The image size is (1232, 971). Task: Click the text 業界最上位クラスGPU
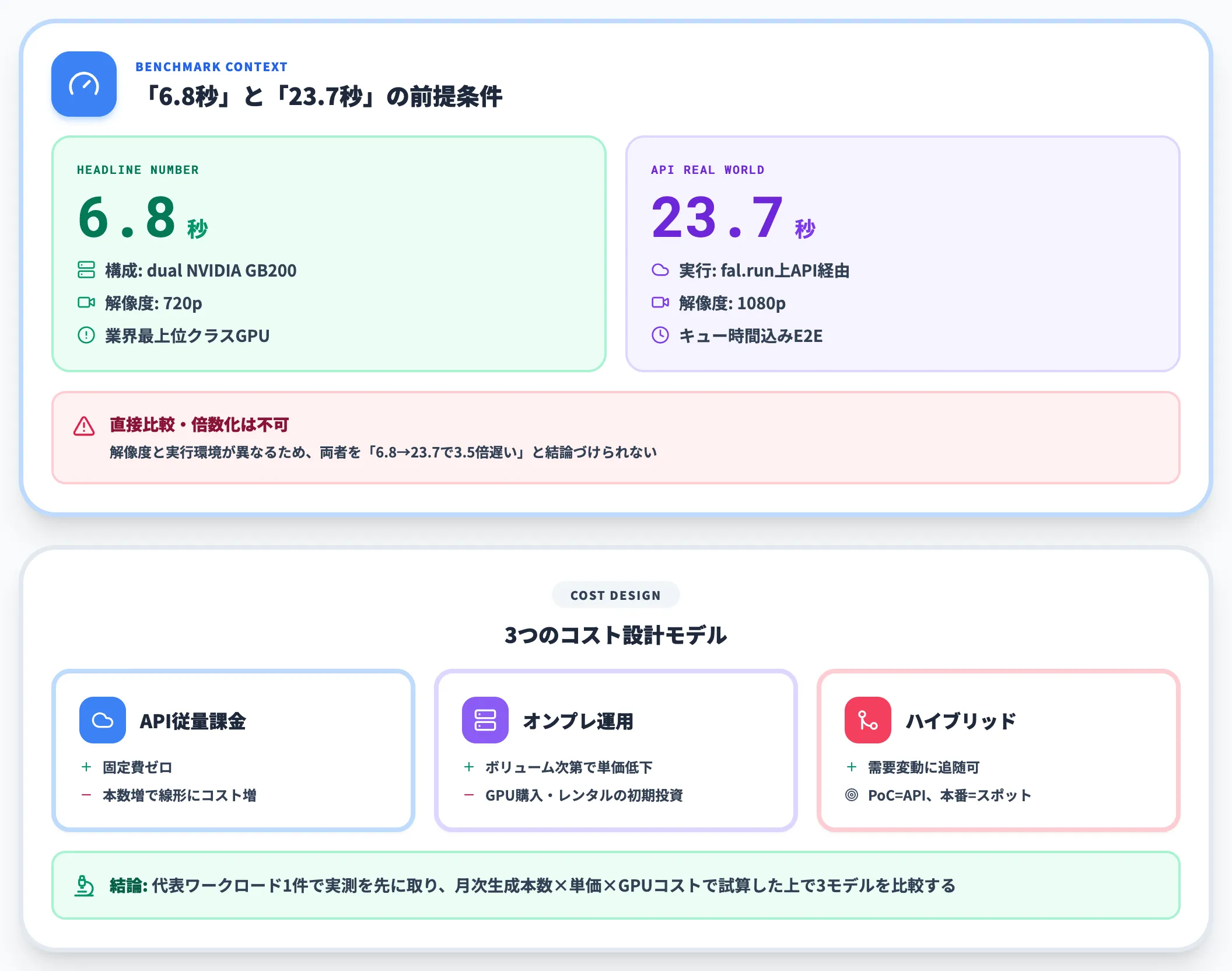coord(187,336)
